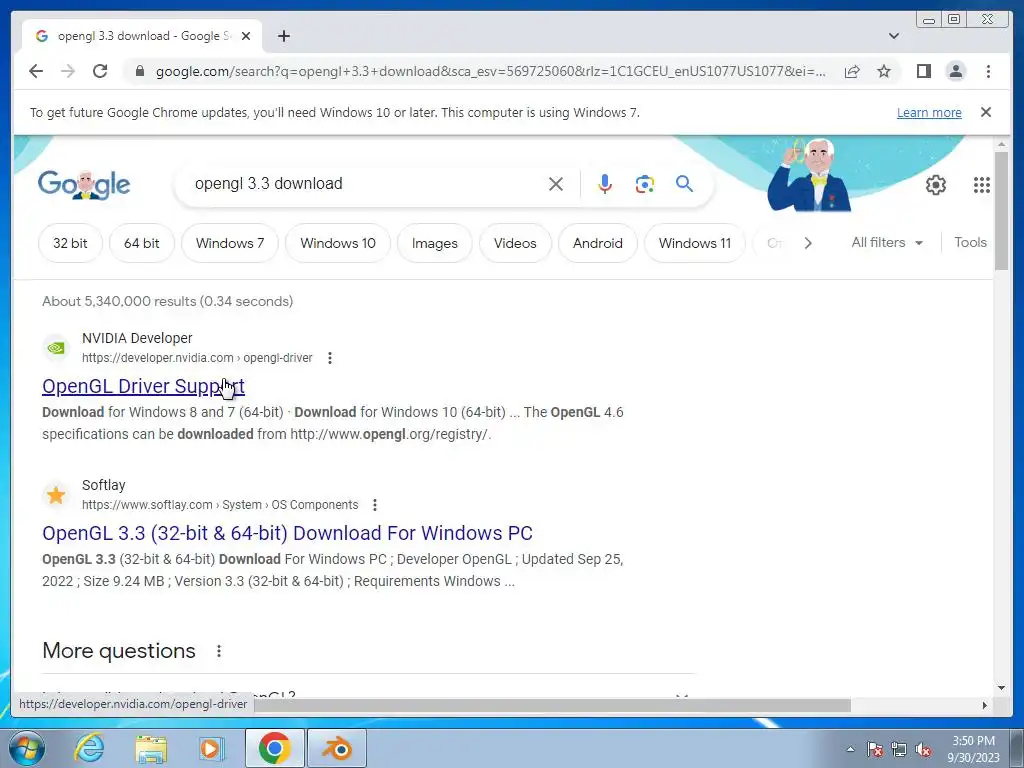The width and height of the screenshot is (1024, 768).
Task: Close the opengl 3.3 download tab
Action: click(x=246, y=36)
